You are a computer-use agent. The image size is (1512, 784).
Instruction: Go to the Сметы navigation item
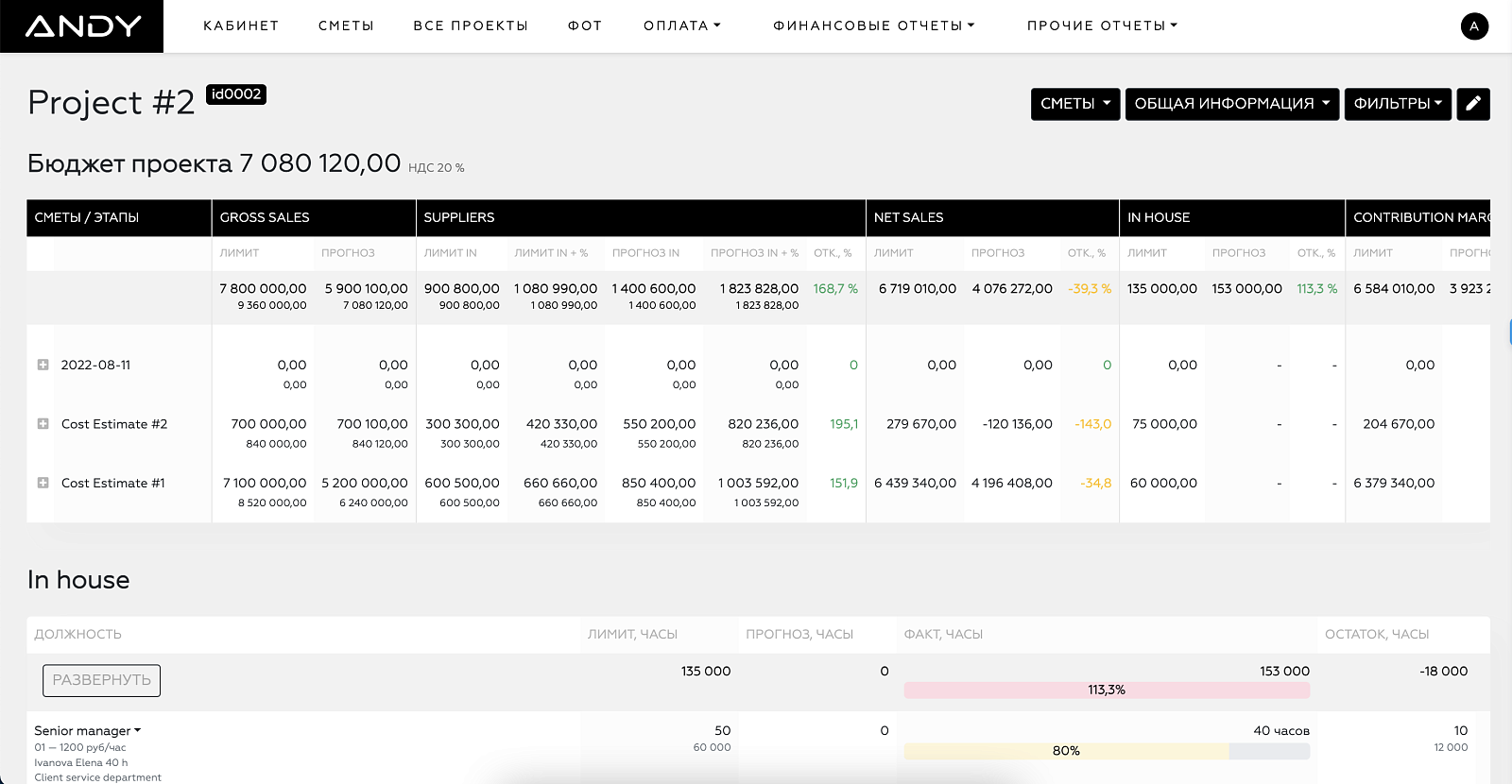click(x=346, y=26)
